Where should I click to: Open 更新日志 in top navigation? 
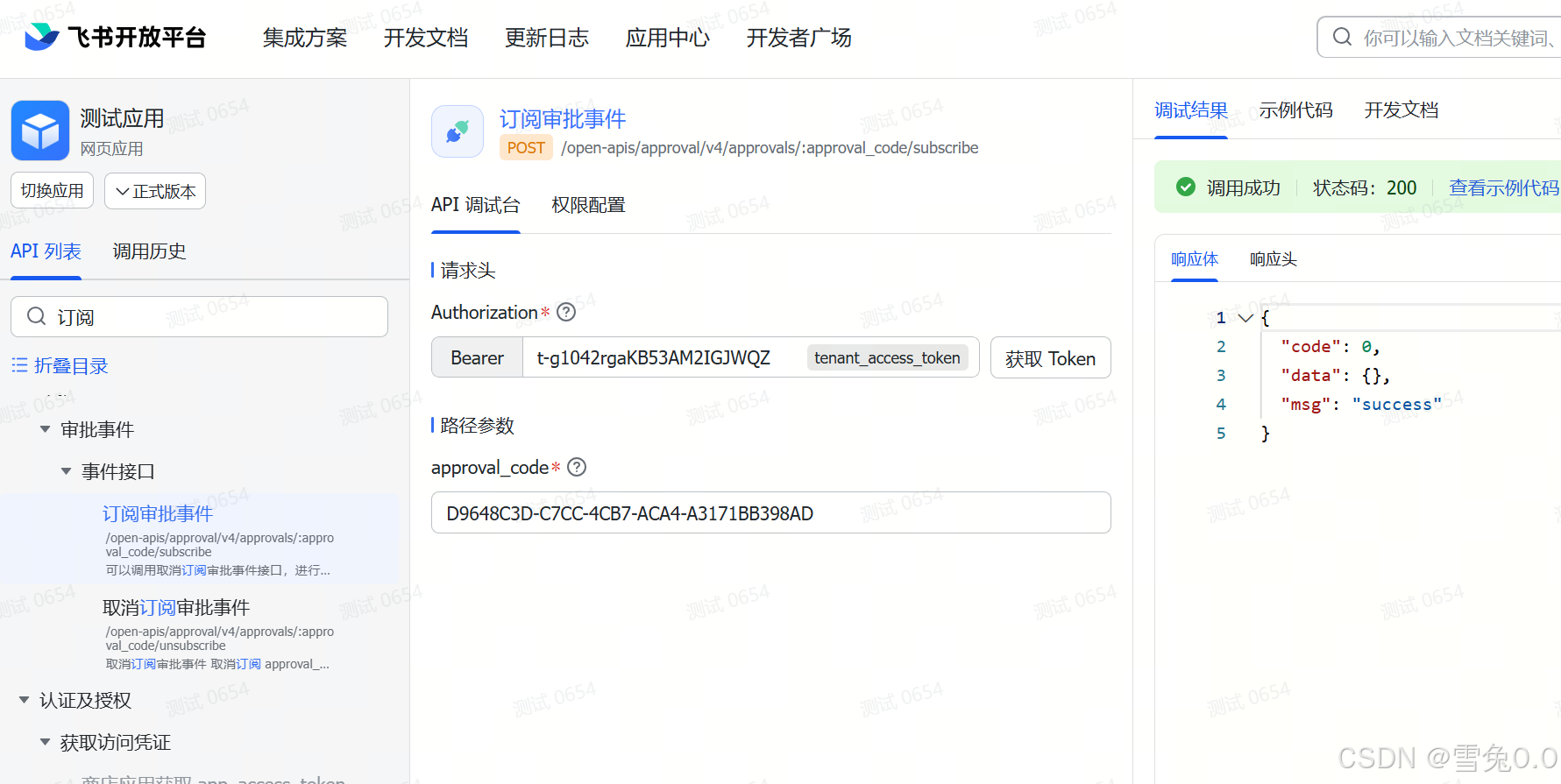[547, 38]
